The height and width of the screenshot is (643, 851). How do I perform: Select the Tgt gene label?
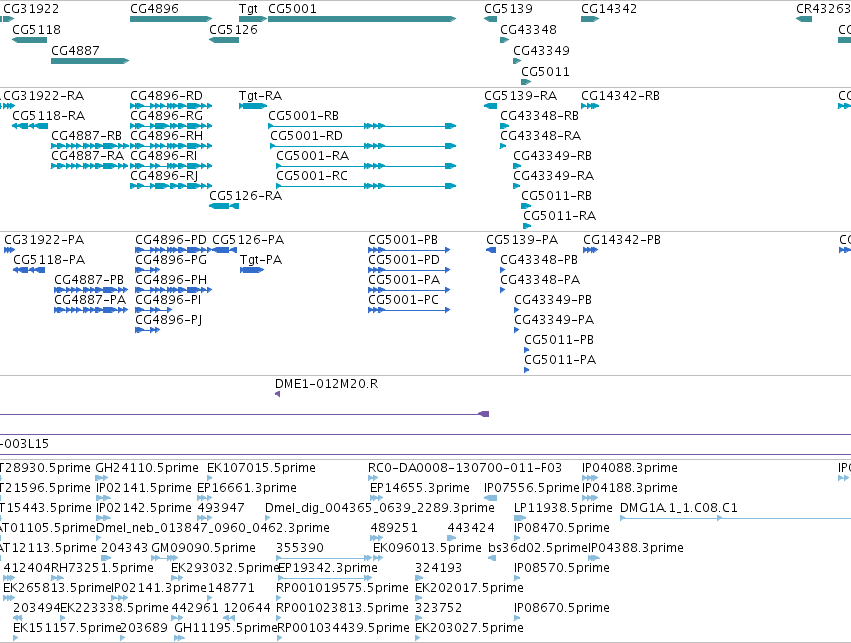(x=248, y=9)
